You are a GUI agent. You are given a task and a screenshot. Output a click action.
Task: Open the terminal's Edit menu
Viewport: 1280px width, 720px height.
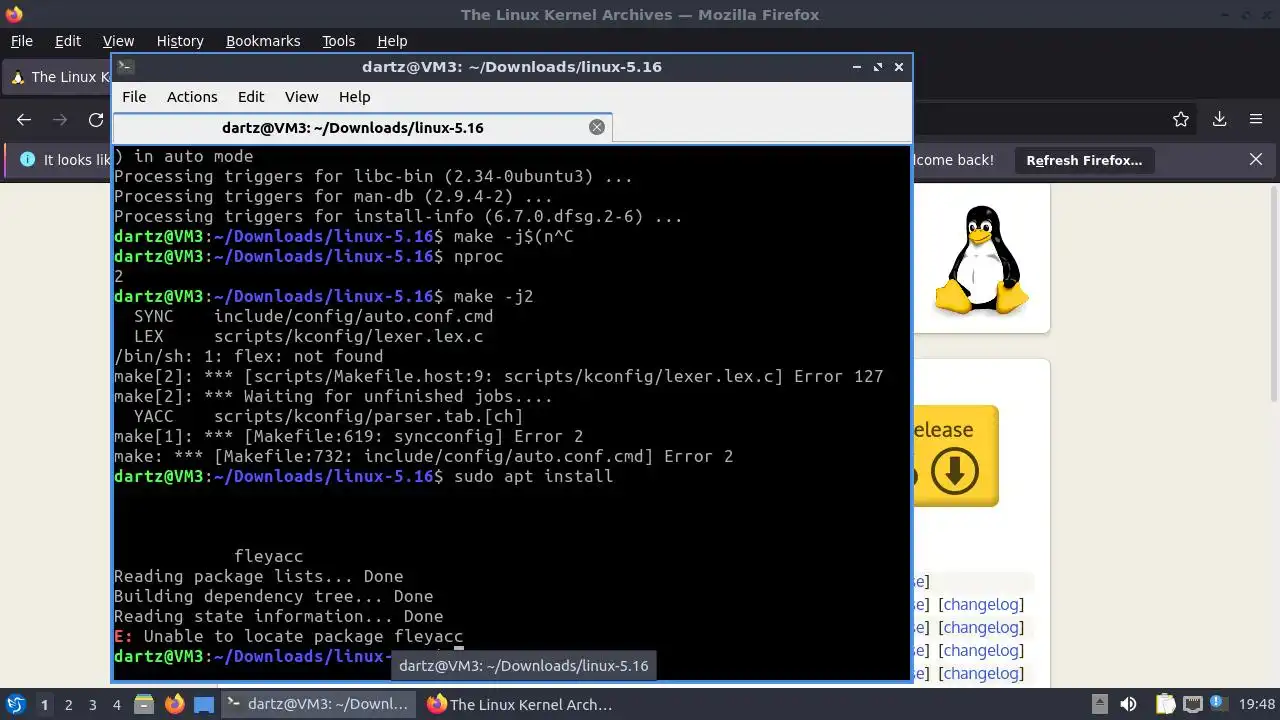click(x=251, y=97)
